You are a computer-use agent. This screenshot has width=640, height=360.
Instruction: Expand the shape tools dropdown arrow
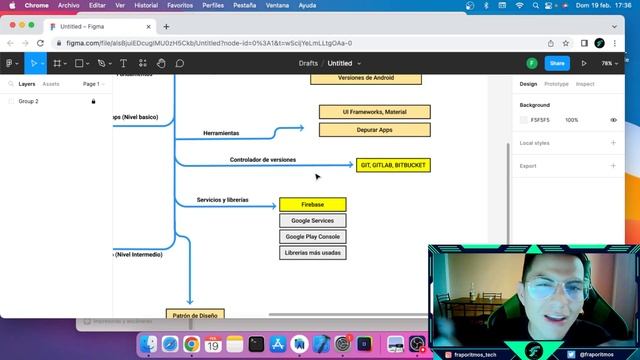click(88, 64)
